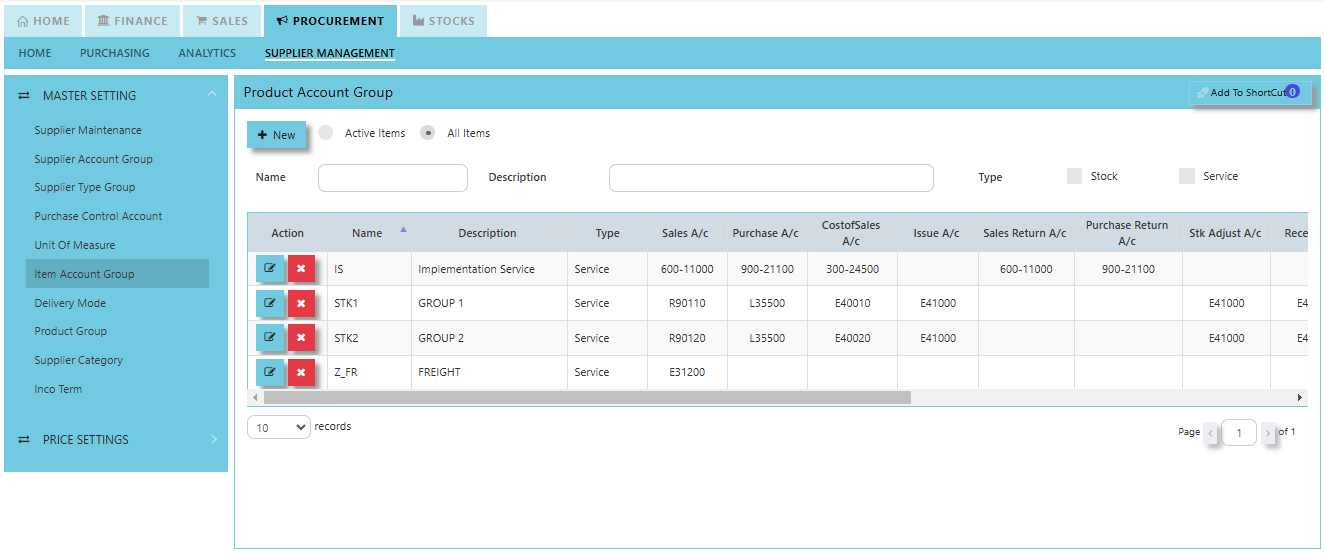This screenshot has height=553, width=1325.
Task: Edit the STK2 row entry
Action: 270,338
